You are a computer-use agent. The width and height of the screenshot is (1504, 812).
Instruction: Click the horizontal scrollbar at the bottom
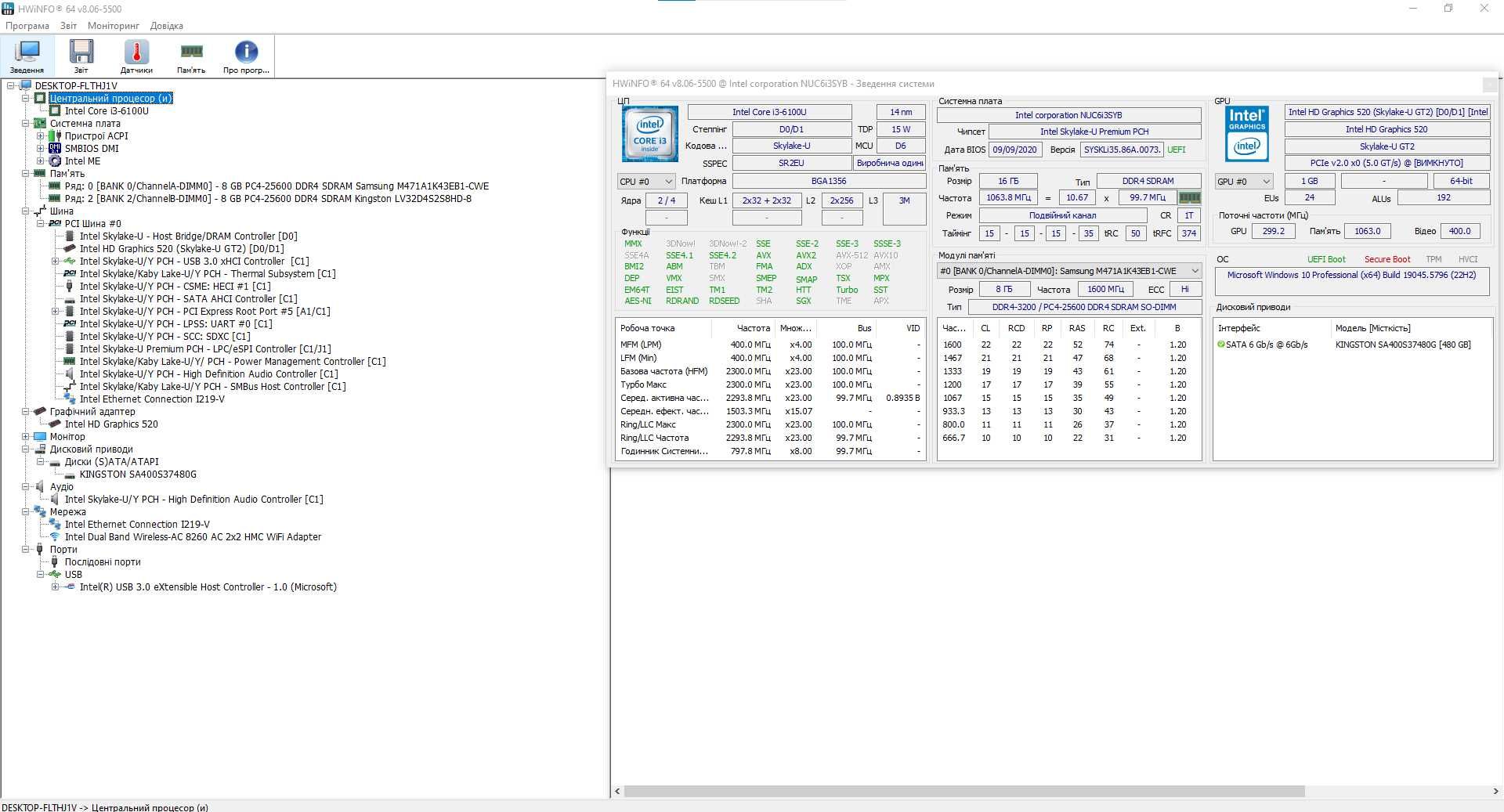tap(964, 791)
